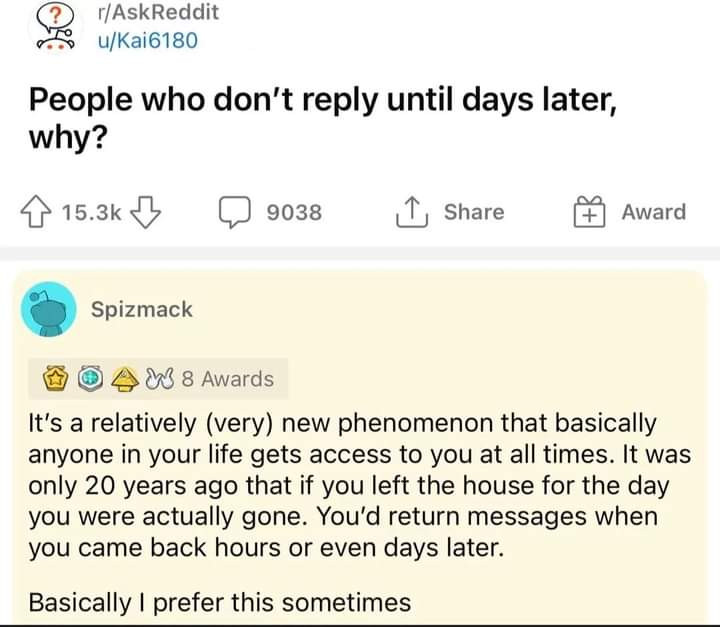The image size is (720, 627).
Task: Click the gift box Award icon
Action: 589,211
